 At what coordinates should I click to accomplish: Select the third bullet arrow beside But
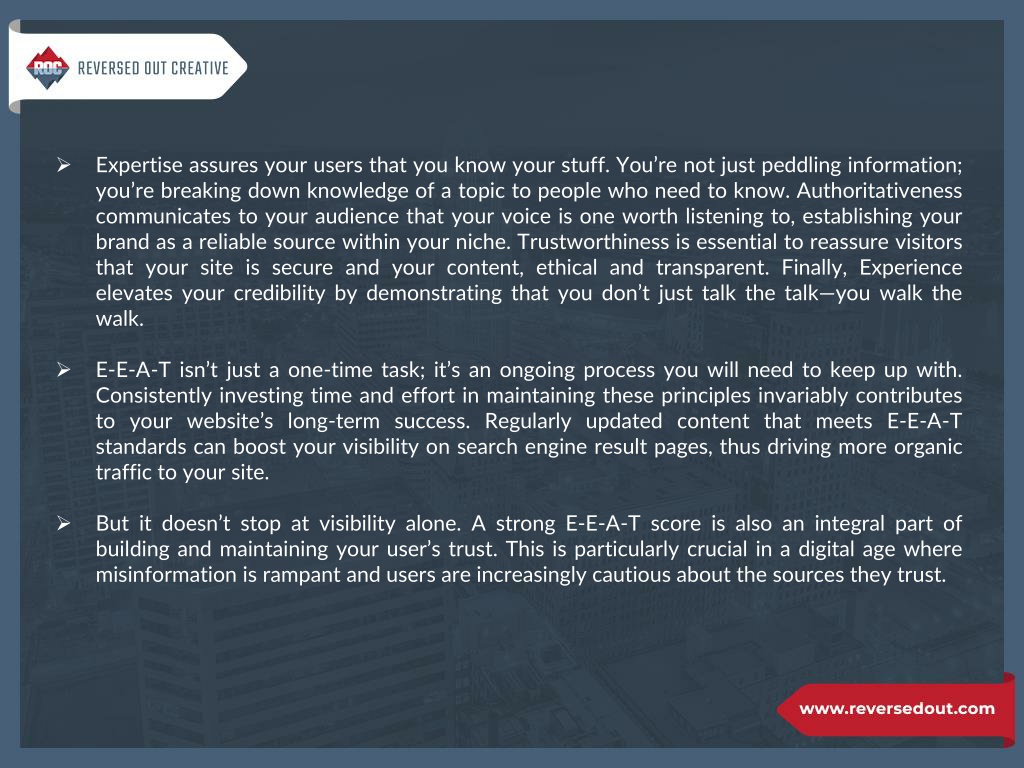63,524
